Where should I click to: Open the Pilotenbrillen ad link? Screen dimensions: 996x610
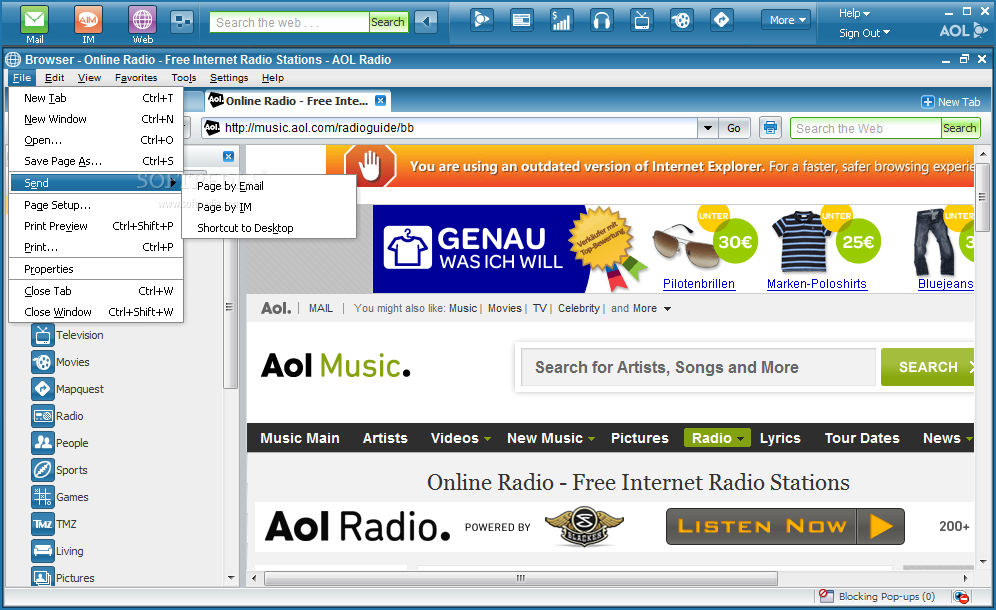tap(699, 284)
